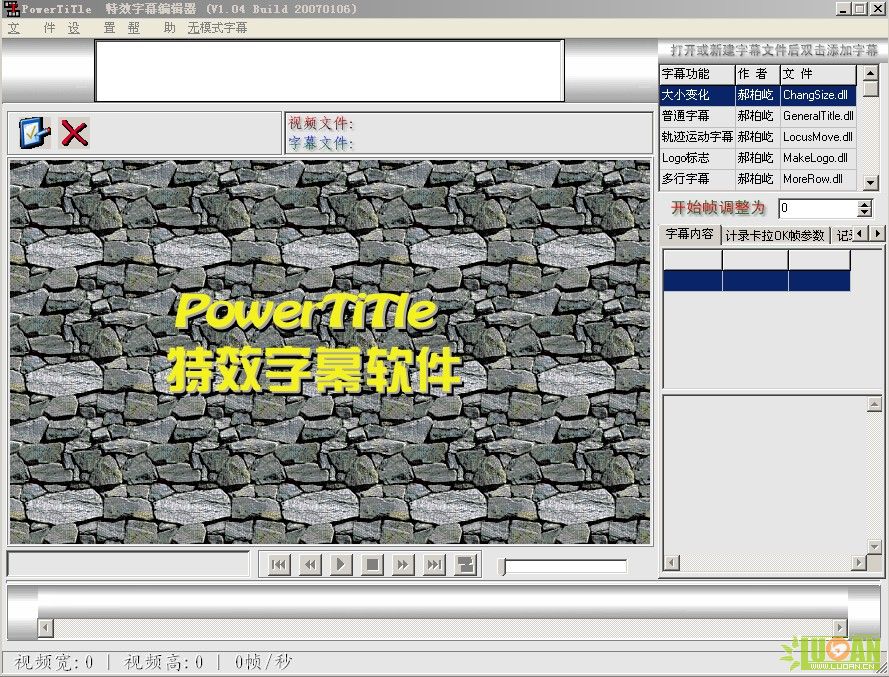This screenshot has height=677, width=889.
Task: Open the 文件 menu
Action: 31,28
